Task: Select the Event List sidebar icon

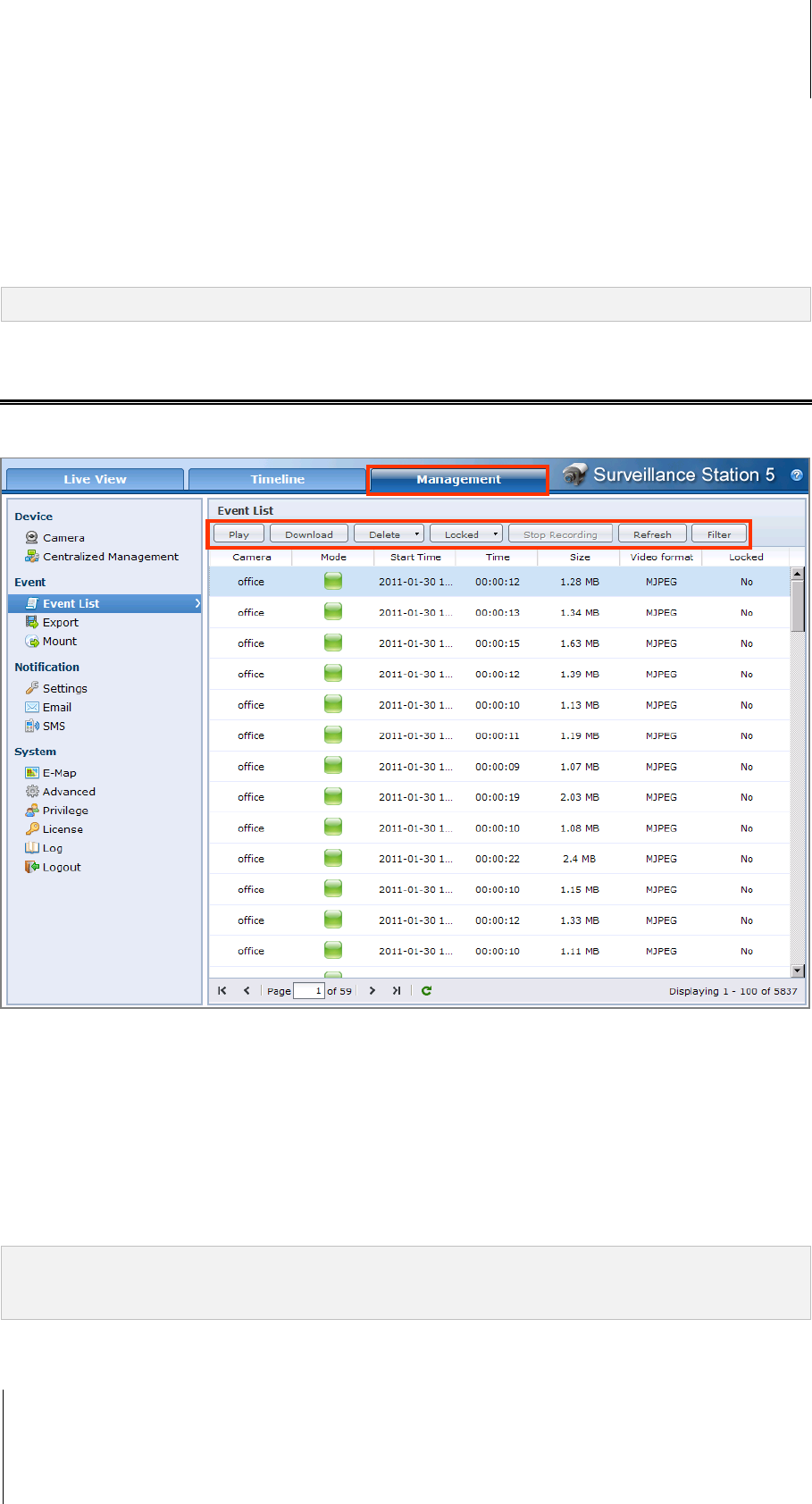Action: 32,603
